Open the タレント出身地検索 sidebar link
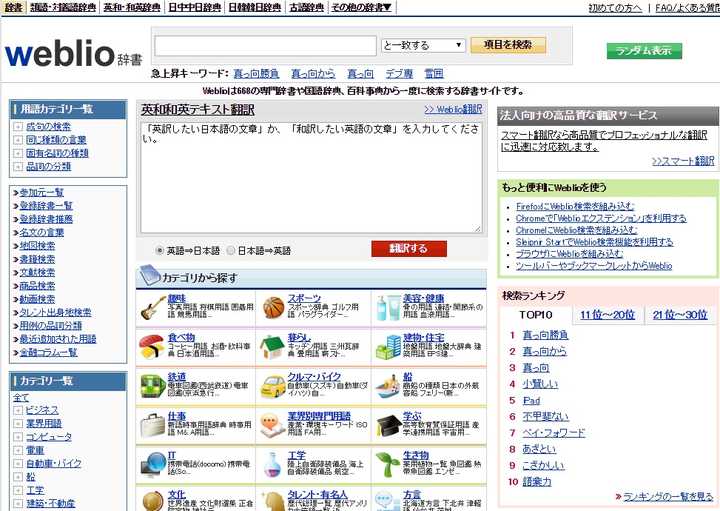The image size is (720, 511). pos(55,312)
